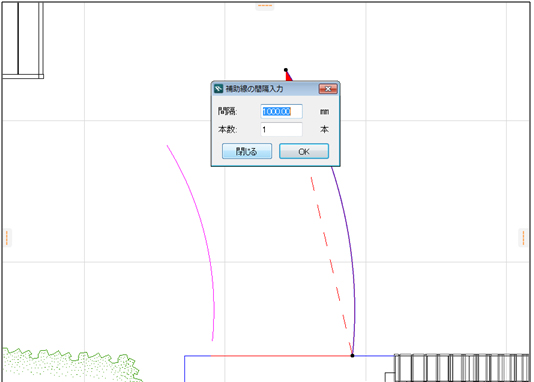Expand the top orange dotted panel handle
534x382 pixels.
pos(265,5)
